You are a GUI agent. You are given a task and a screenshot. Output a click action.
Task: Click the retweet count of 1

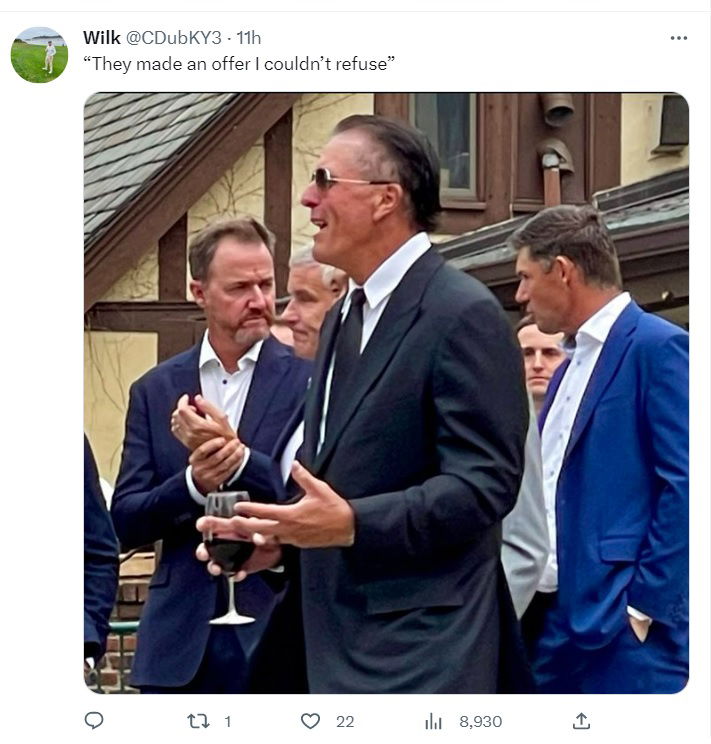click(x=227, y=721)
